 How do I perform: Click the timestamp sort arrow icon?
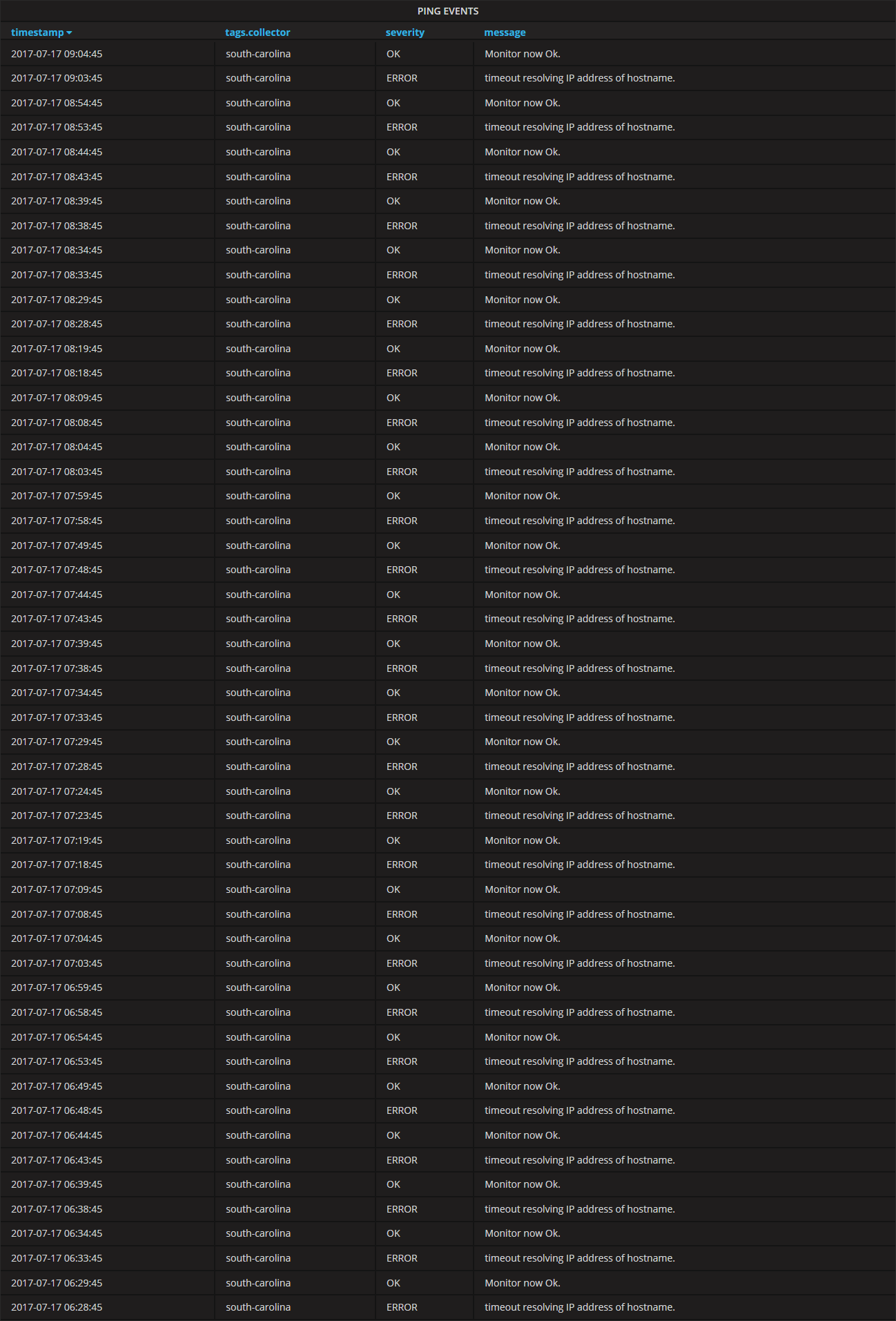70,33
